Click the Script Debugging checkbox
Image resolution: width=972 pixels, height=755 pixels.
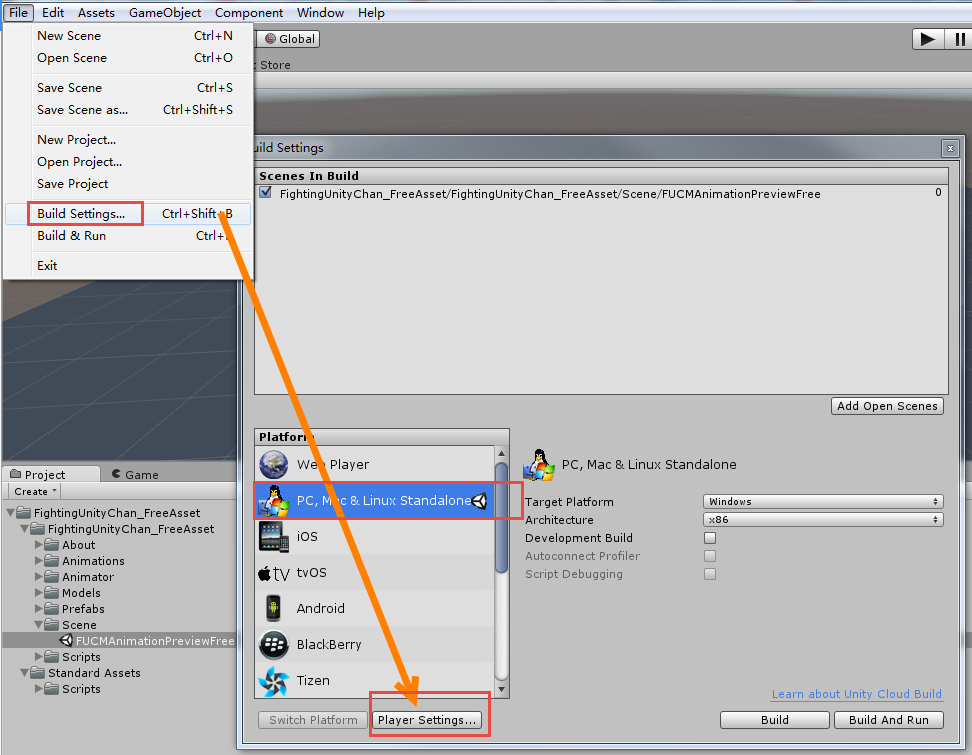(710, 574)
